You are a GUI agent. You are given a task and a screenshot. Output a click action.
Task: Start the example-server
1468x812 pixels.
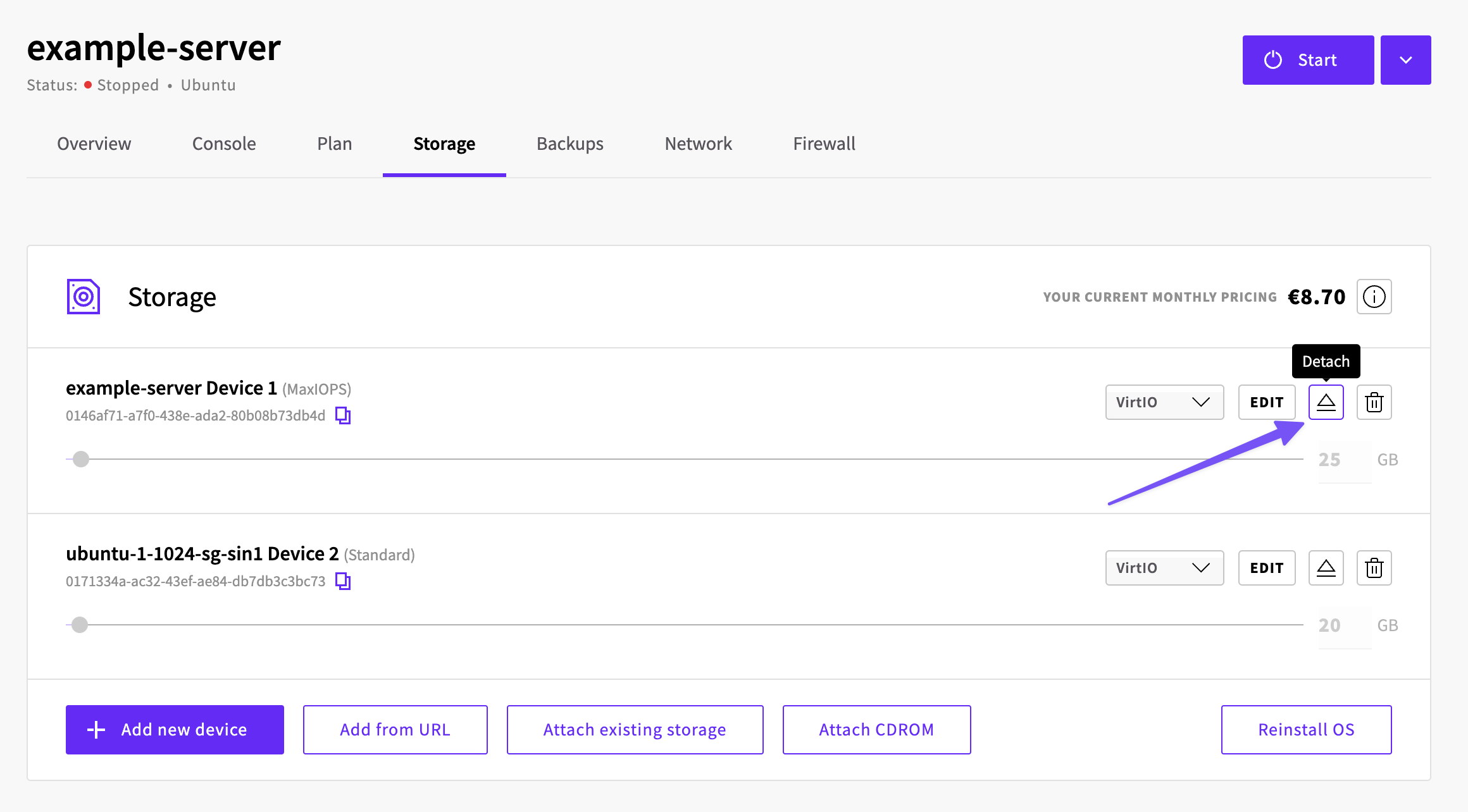tap(1308, 60)
